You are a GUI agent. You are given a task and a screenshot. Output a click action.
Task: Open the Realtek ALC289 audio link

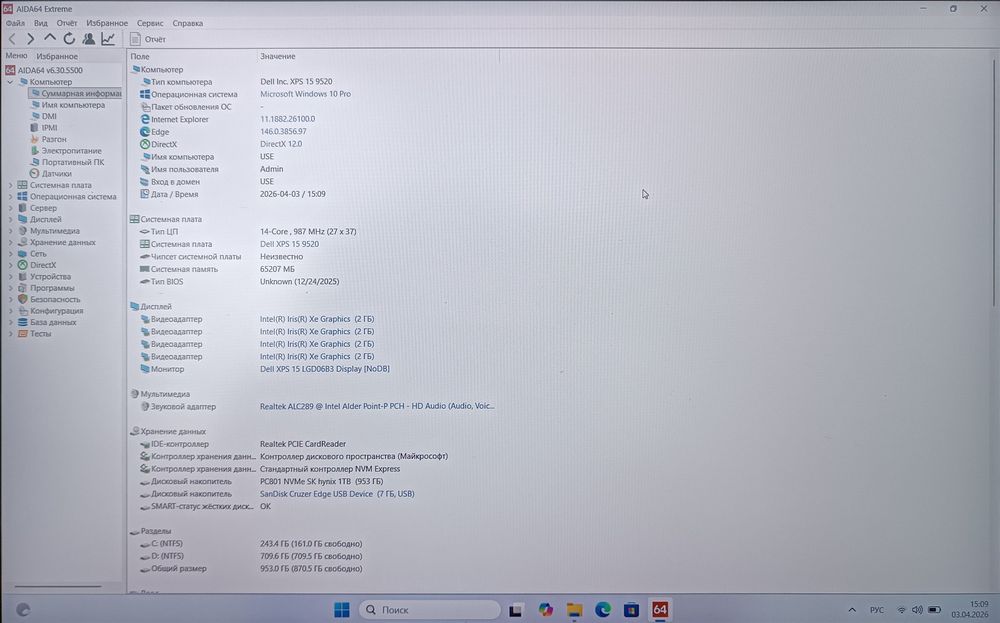[377, 406]
